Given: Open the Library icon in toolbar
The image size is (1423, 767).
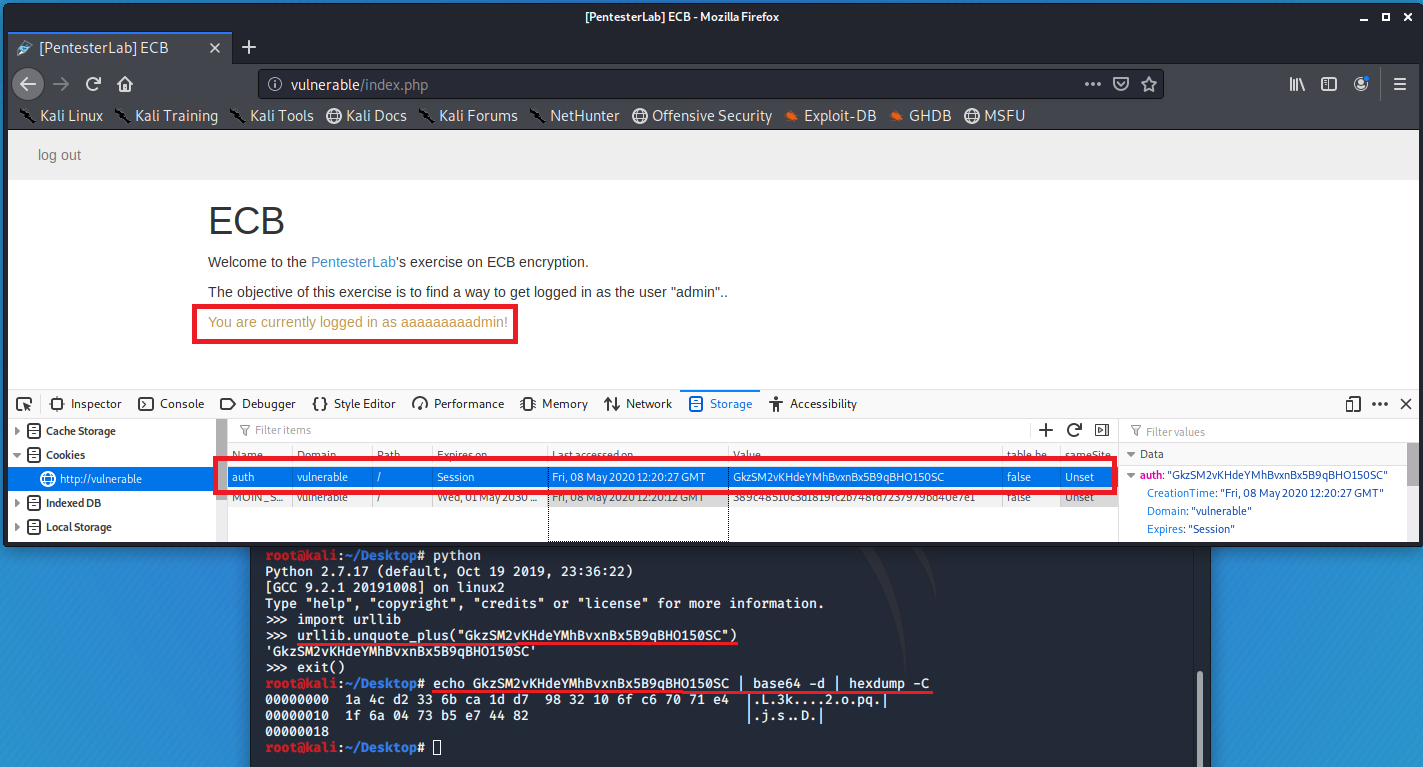Looking at the screenshot, I should 1297,84.
